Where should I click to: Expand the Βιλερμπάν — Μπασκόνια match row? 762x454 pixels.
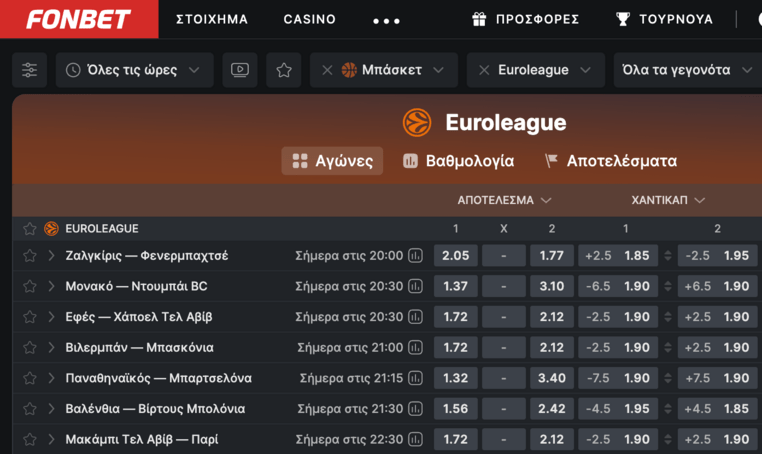51,348
